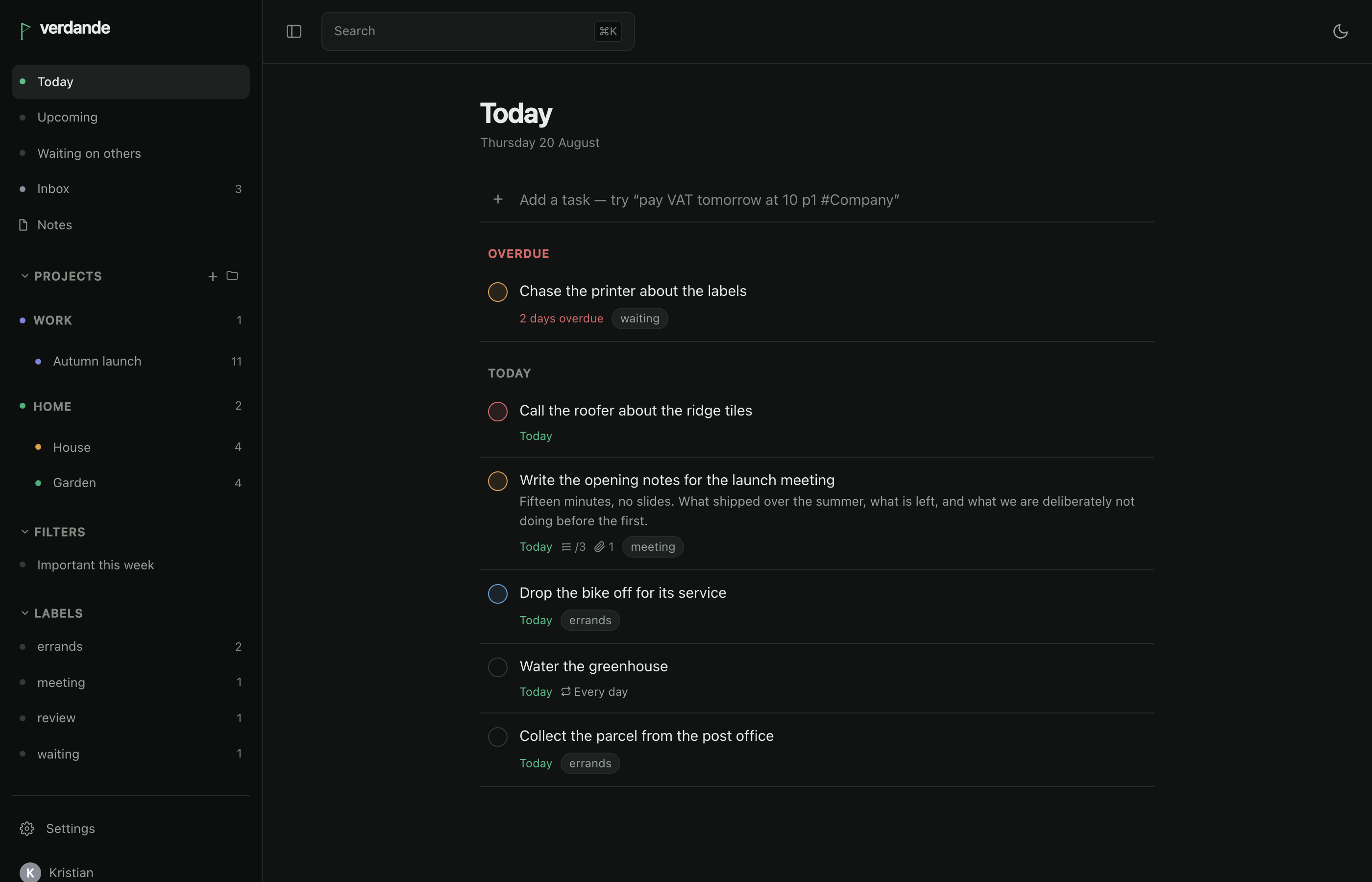Image resolution: width=1372 pixels, height=882 pixels.
Task: Open Notes in the sidebar
Action: click(130, 225)
